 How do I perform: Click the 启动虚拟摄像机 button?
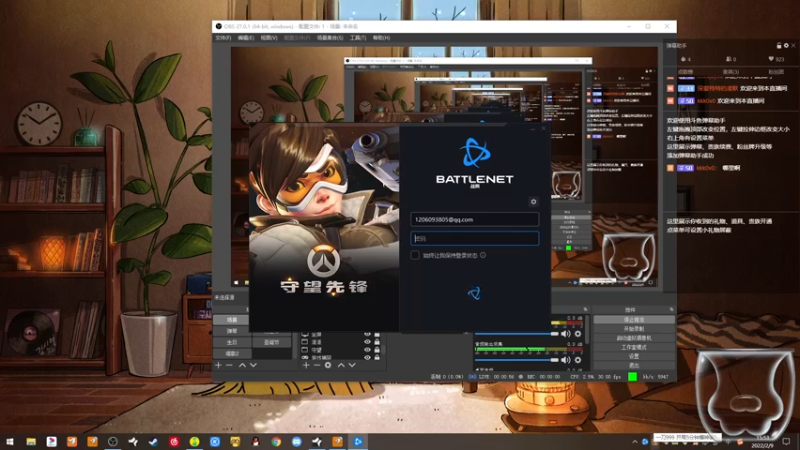point(634,338)
